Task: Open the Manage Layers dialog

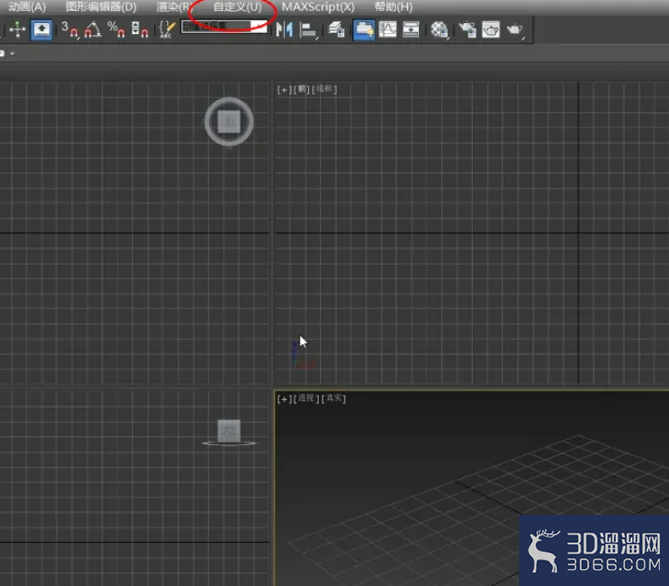Action: (336, 29)
